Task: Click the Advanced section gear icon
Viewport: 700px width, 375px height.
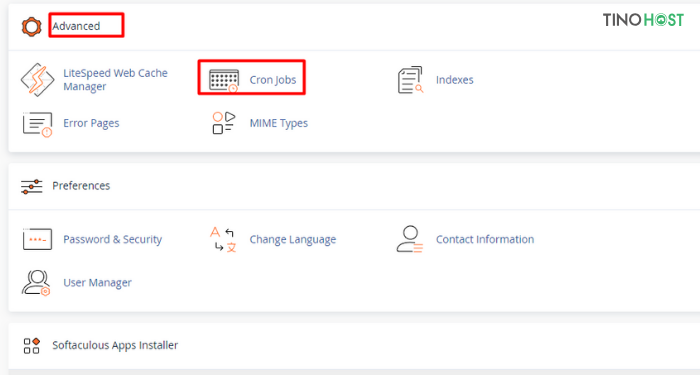Action: click(31, 26)
